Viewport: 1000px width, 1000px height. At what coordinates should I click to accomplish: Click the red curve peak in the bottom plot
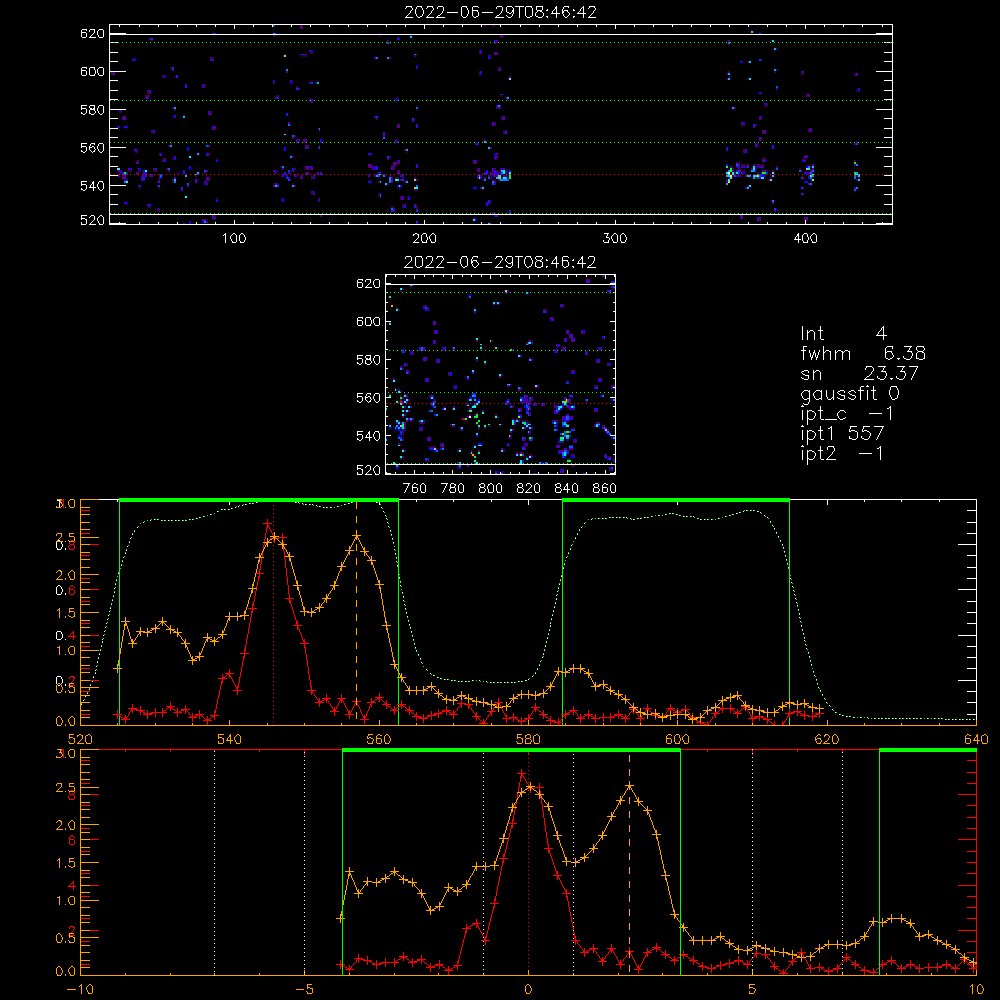[x=522, y=773]
